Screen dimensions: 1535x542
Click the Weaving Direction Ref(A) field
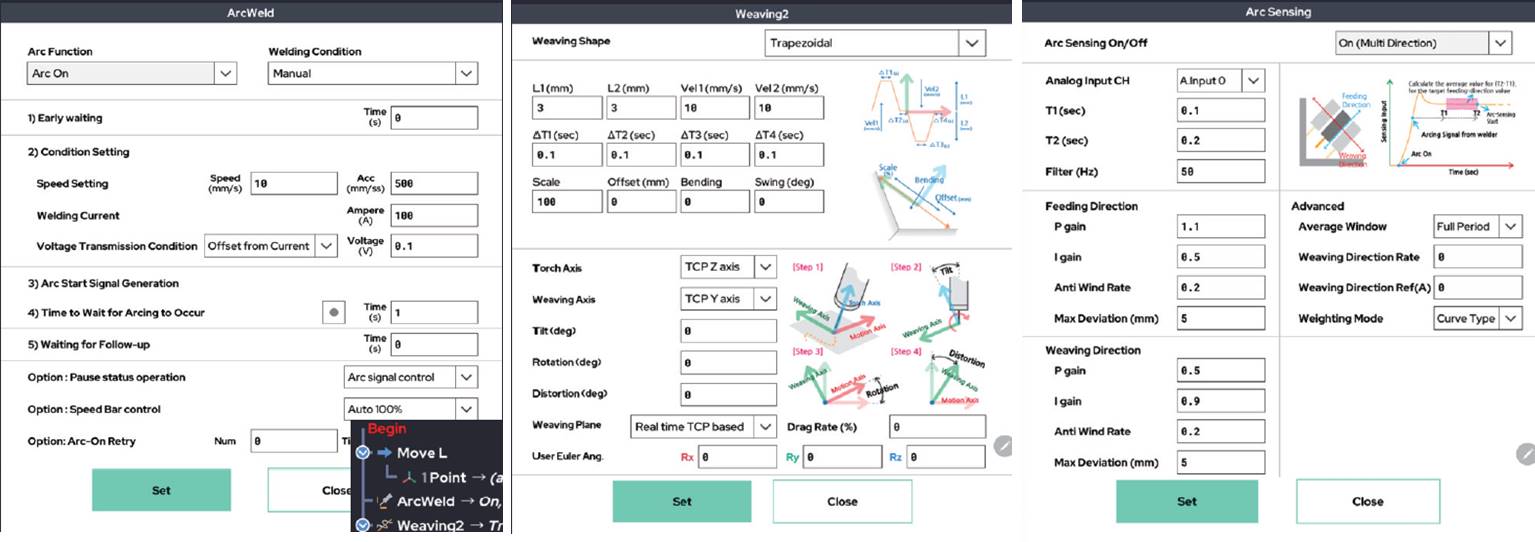1478,288
